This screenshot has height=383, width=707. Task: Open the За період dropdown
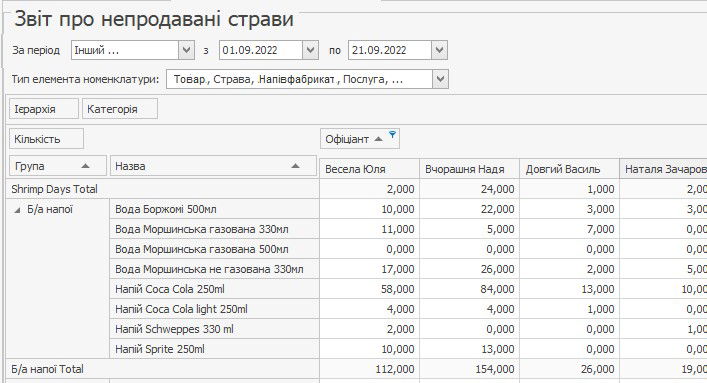pos(186,50)
